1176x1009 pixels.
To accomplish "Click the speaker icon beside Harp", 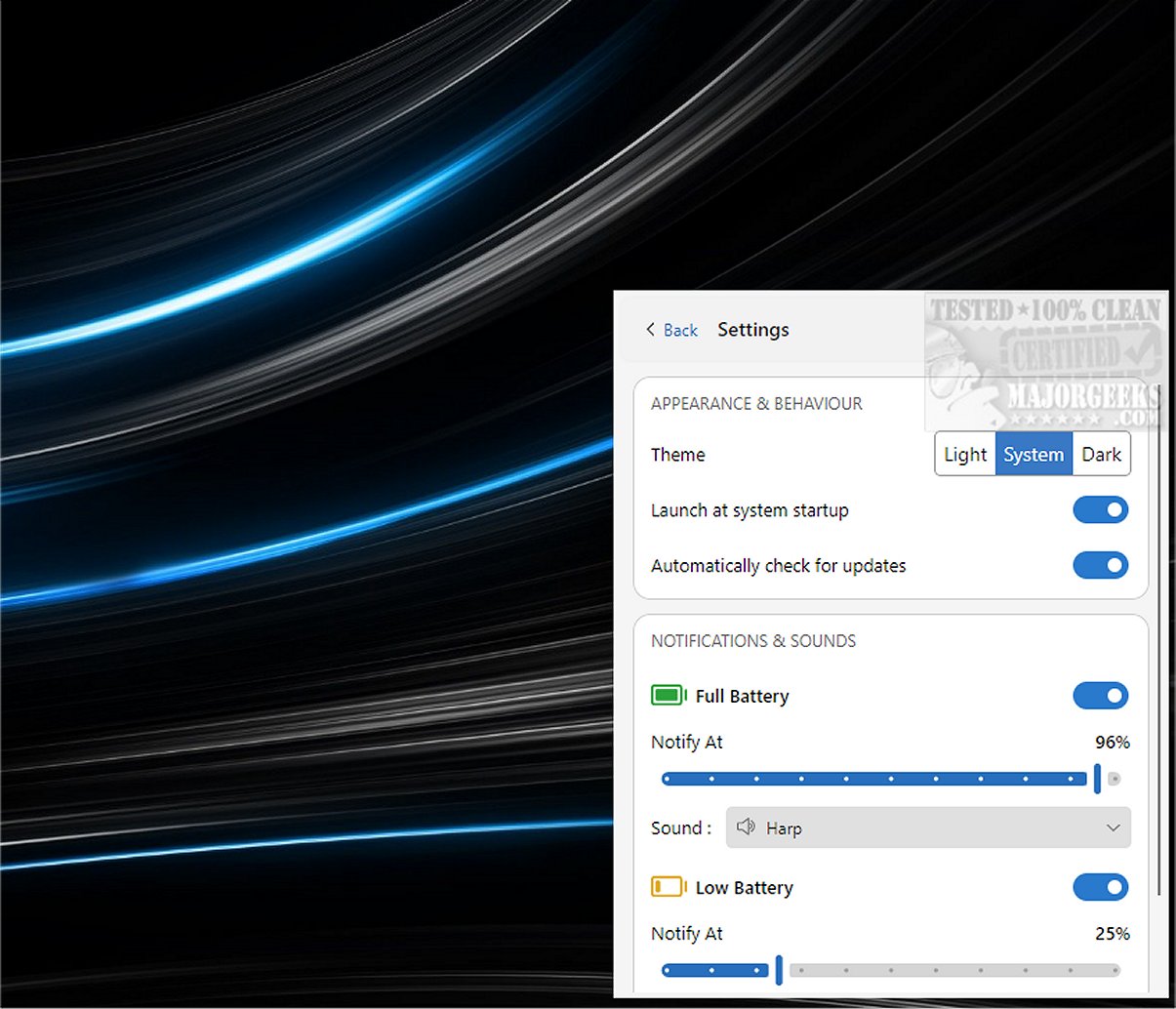I will pyautogui.click(x=747, y=827).
